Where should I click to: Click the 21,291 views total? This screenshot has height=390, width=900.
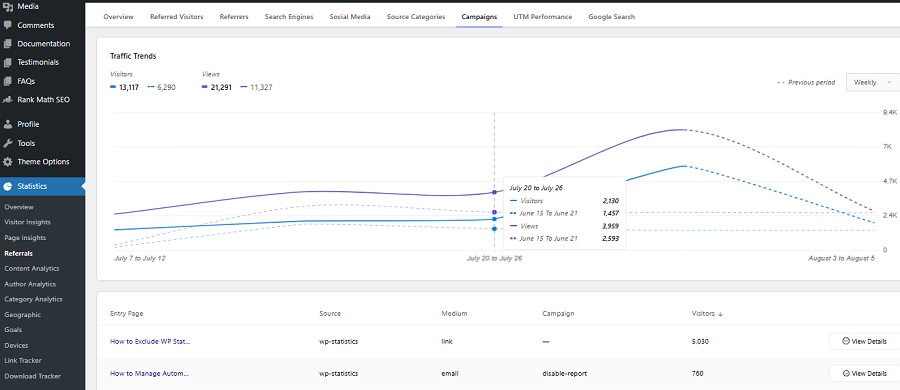221,87
